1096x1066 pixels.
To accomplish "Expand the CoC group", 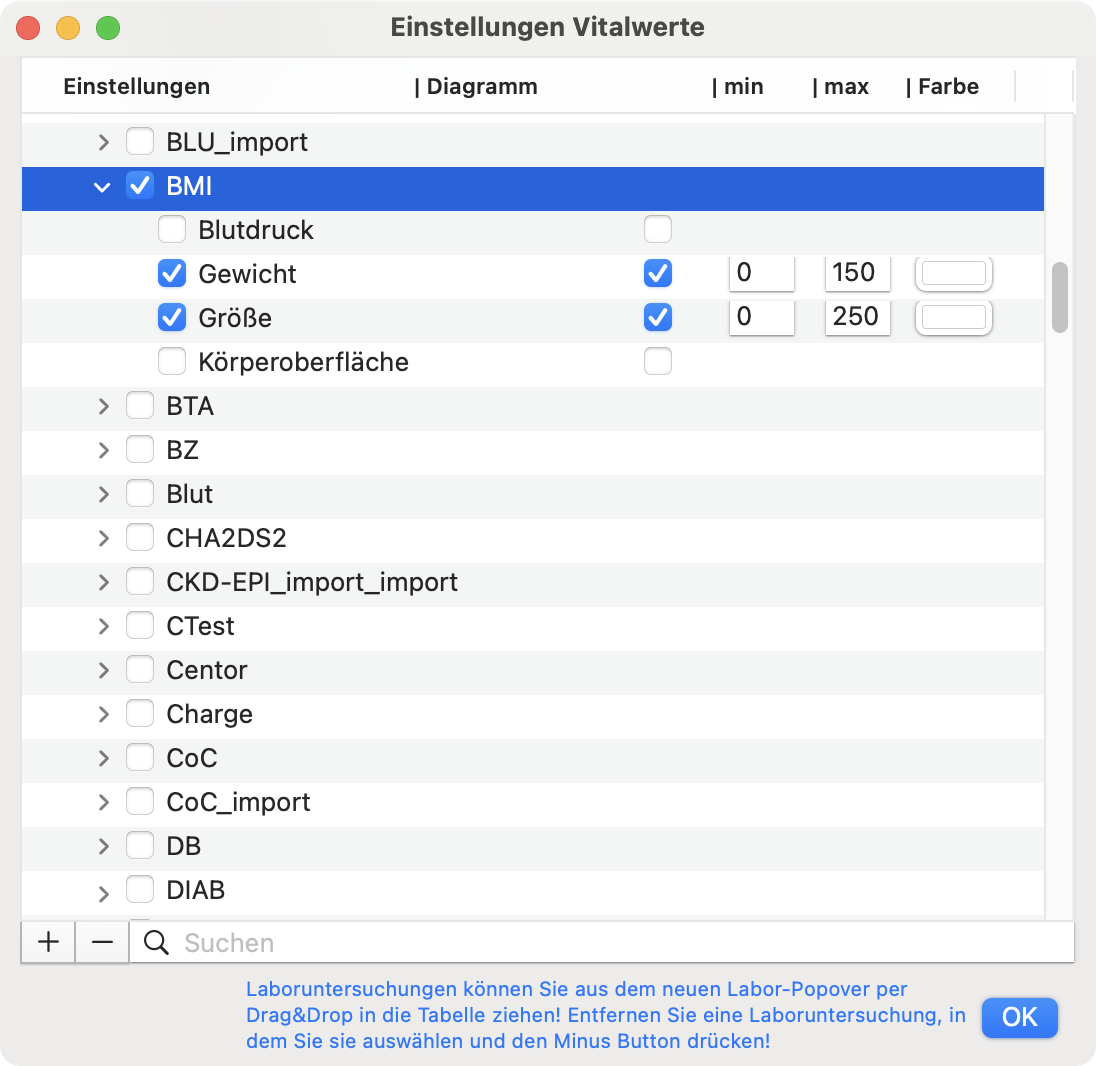I will coord(103,758).
